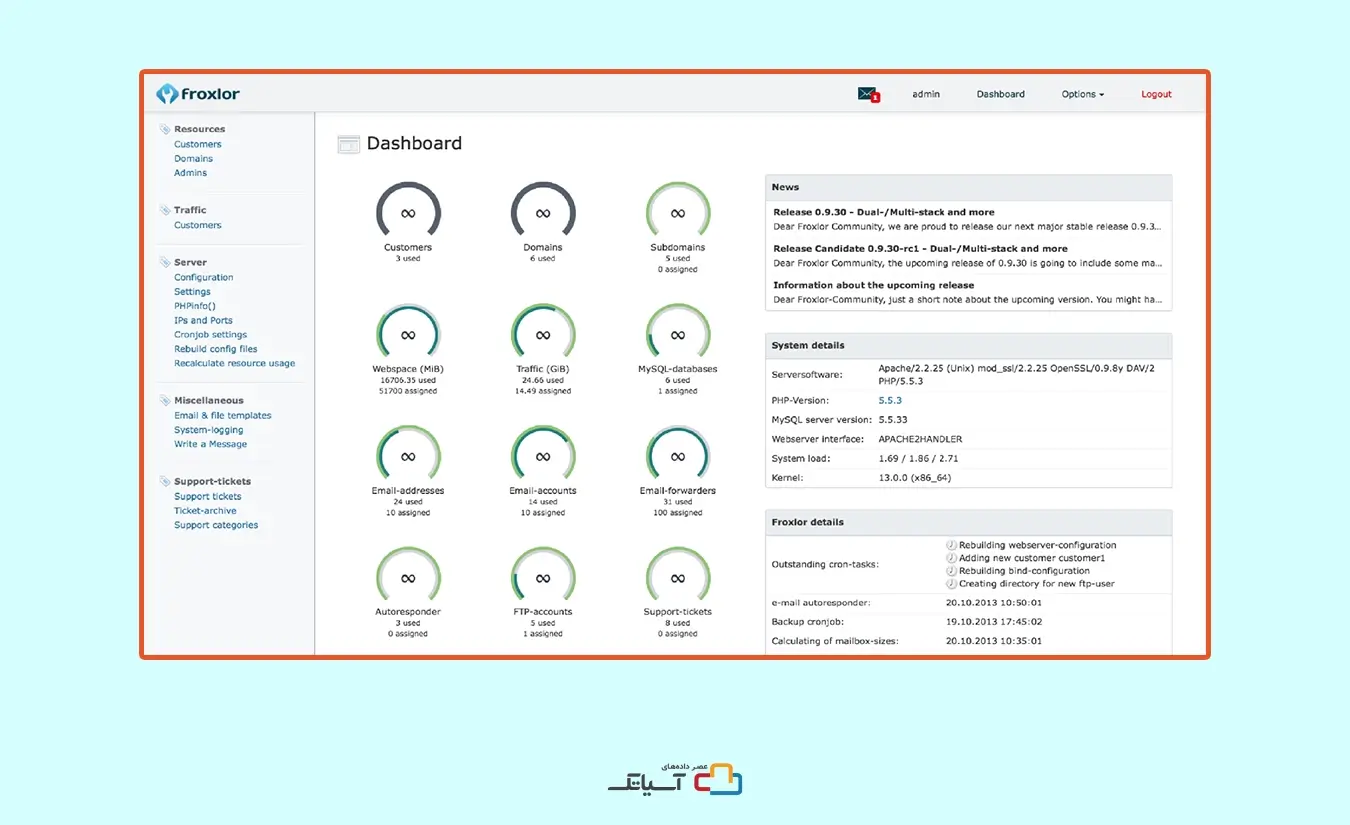Click the FTP-accounts gauge circle
Image resolution: width=1350 pixels, height=825 pixels.
point(543,578)
